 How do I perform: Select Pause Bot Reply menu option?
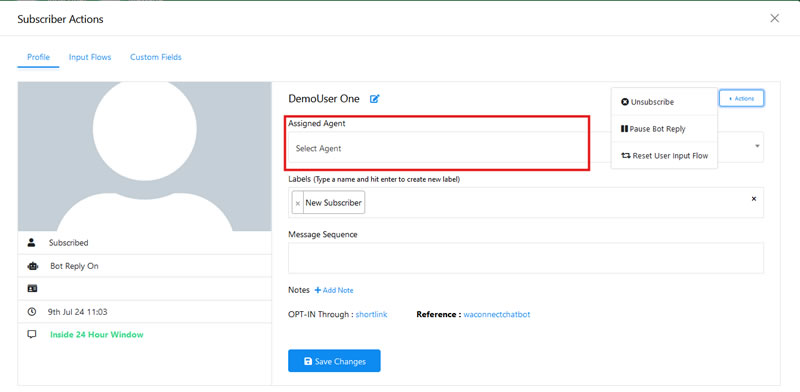tap(664, 129)
